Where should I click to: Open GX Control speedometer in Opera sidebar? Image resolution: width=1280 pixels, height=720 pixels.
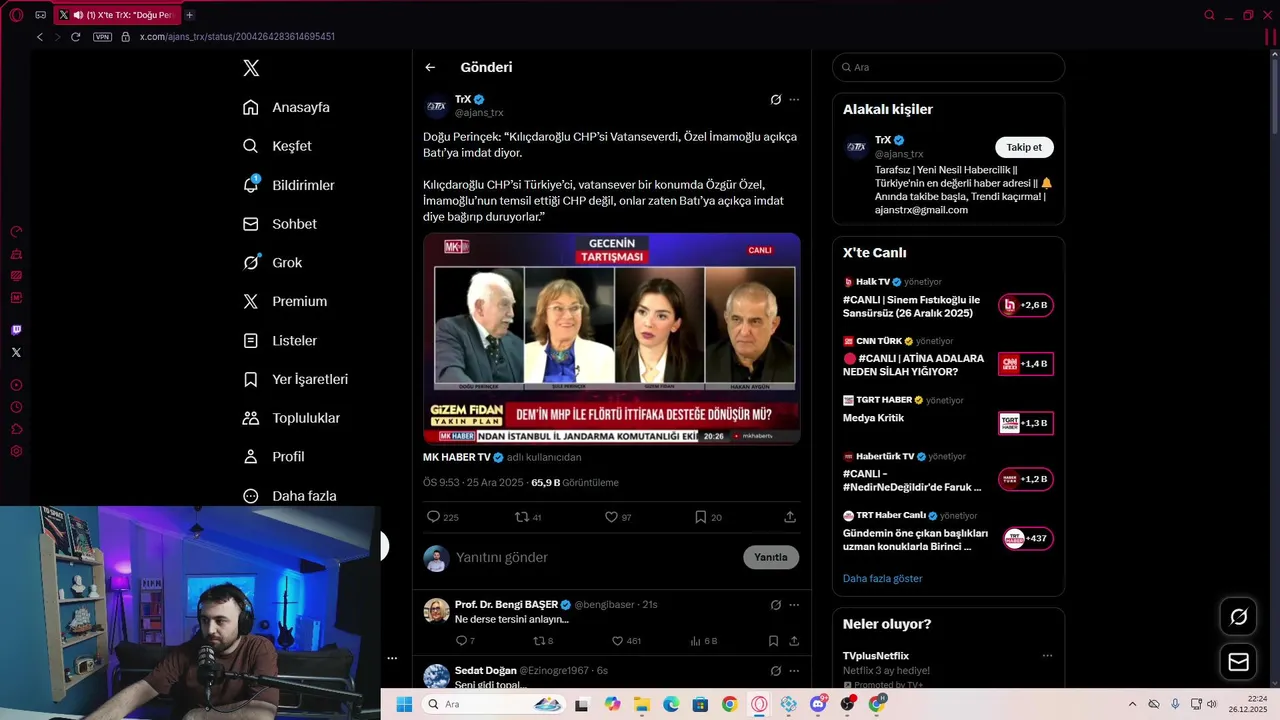click(x=16, y=232)
